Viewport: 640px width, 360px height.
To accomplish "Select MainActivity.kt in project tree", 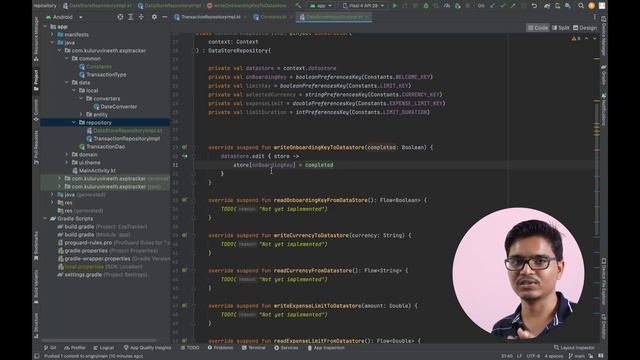I will [93, 171].
